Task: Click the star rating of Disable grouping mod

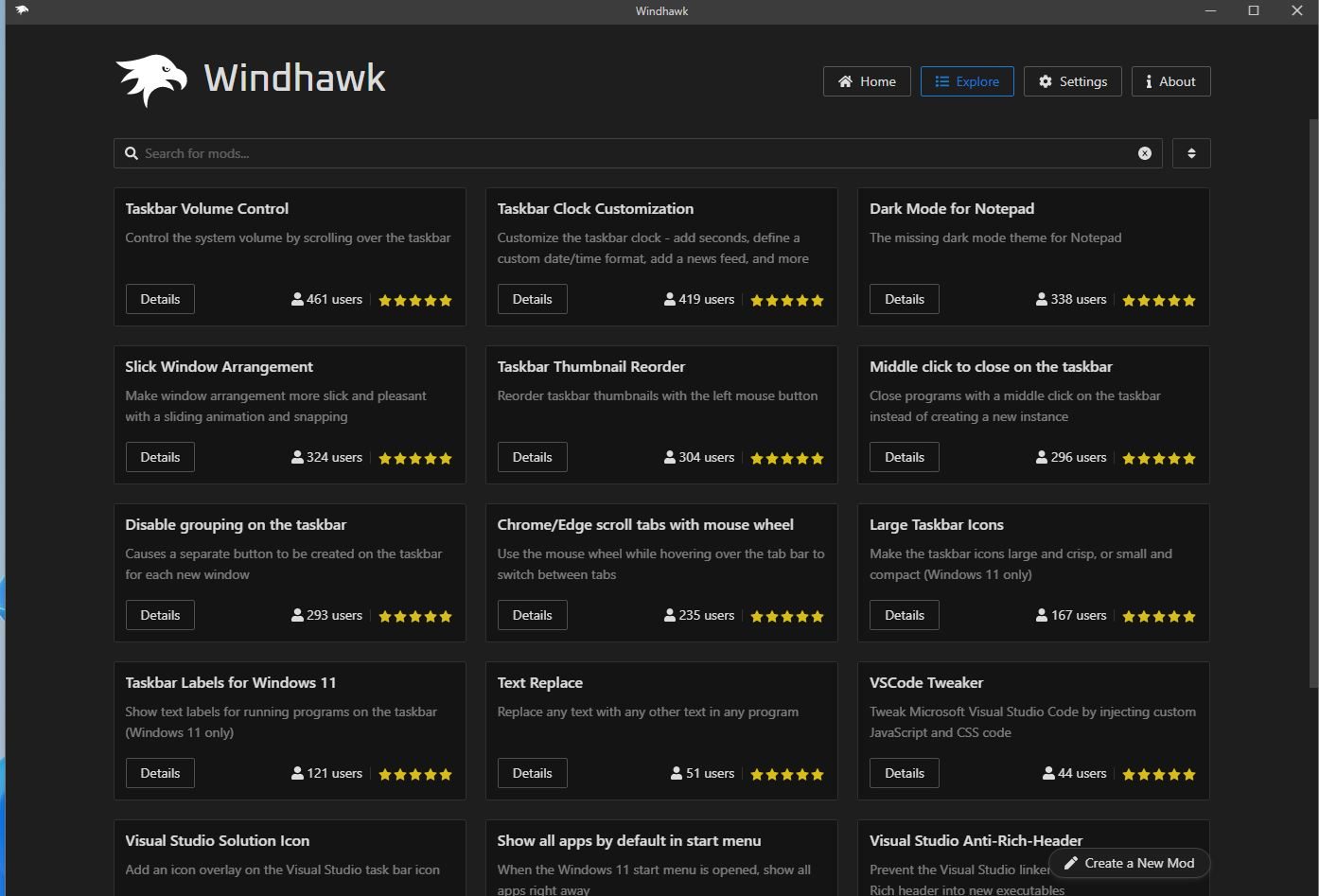Action: coord(415,616)
